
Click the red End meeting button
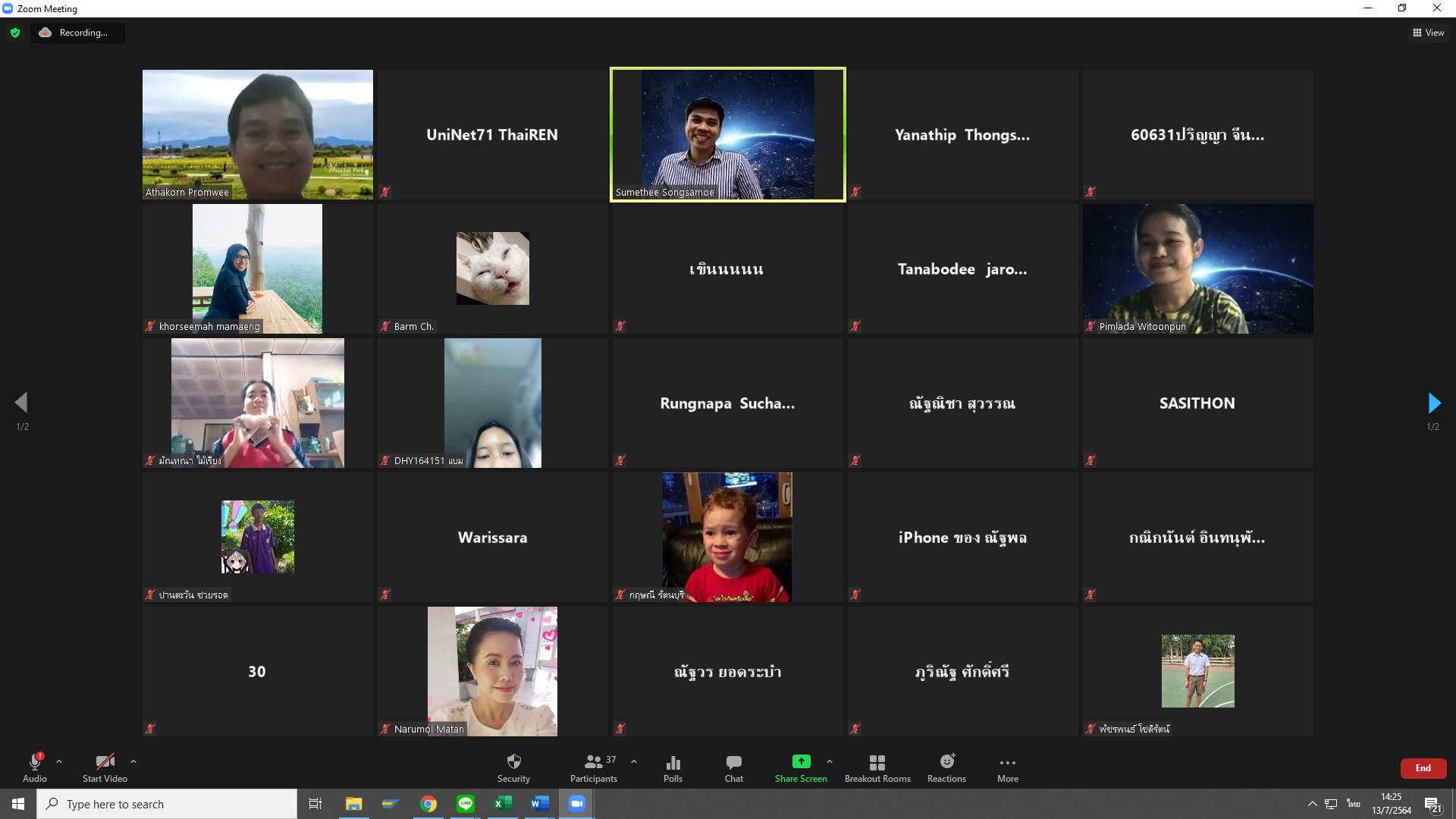coord(1423,767)
